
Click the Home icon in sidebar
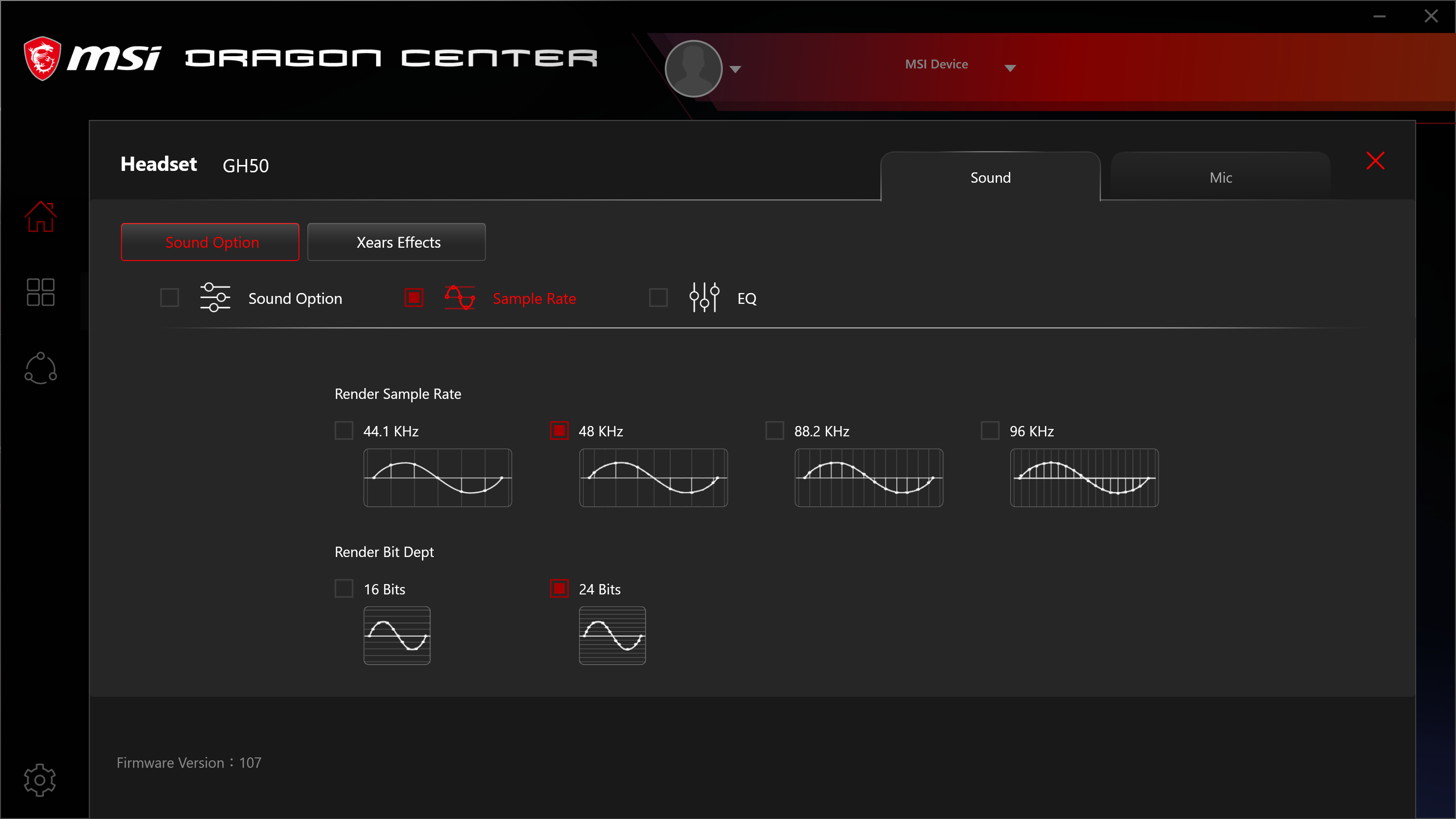tap(41, 217)
